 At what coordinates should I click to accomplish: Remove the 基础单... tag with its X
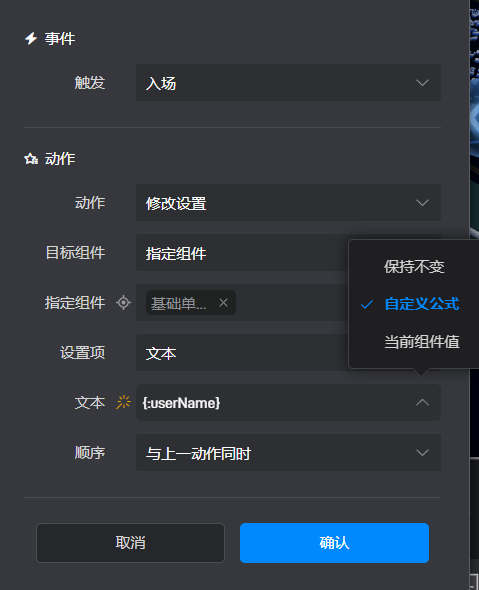click(x=224, y=303)
